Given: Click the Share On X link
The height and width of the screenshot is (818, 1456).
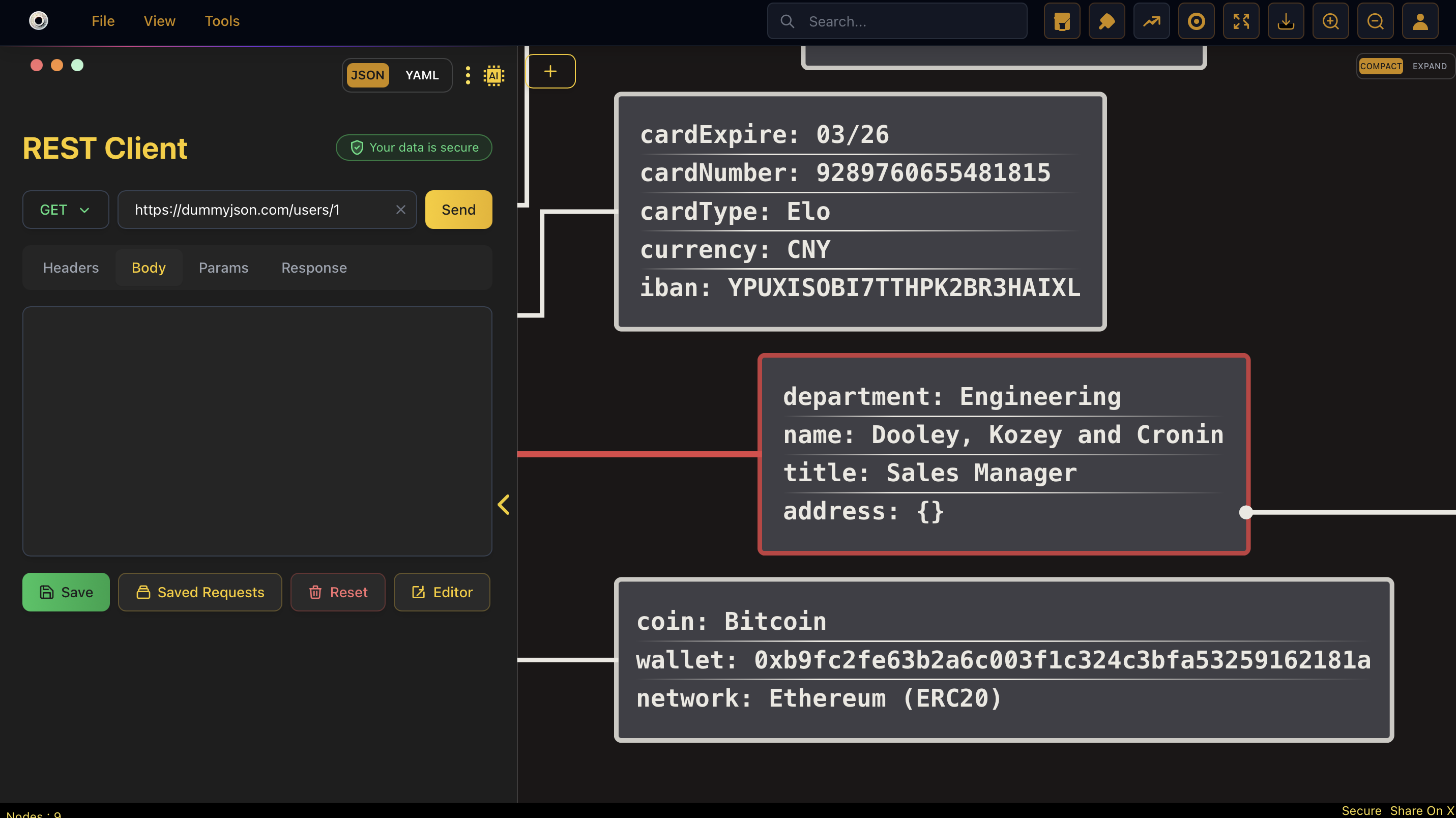Looking at the screenshot, I should pyautogui.click(x=1422, y=811).
